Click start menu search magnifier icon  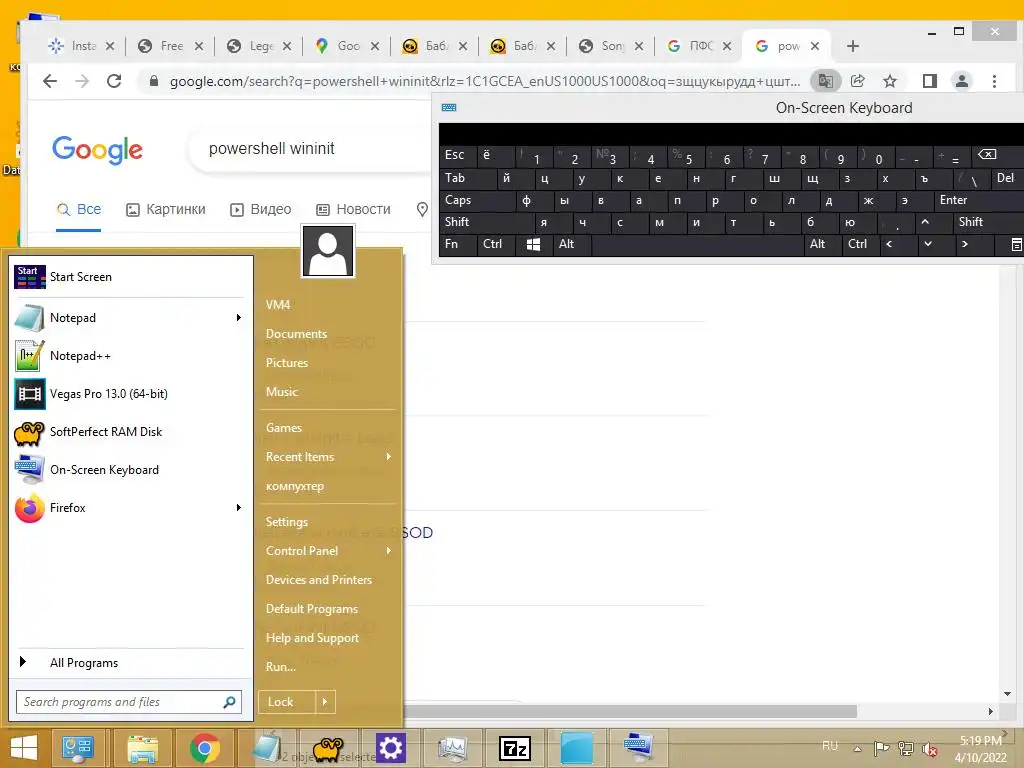point(229,702)
